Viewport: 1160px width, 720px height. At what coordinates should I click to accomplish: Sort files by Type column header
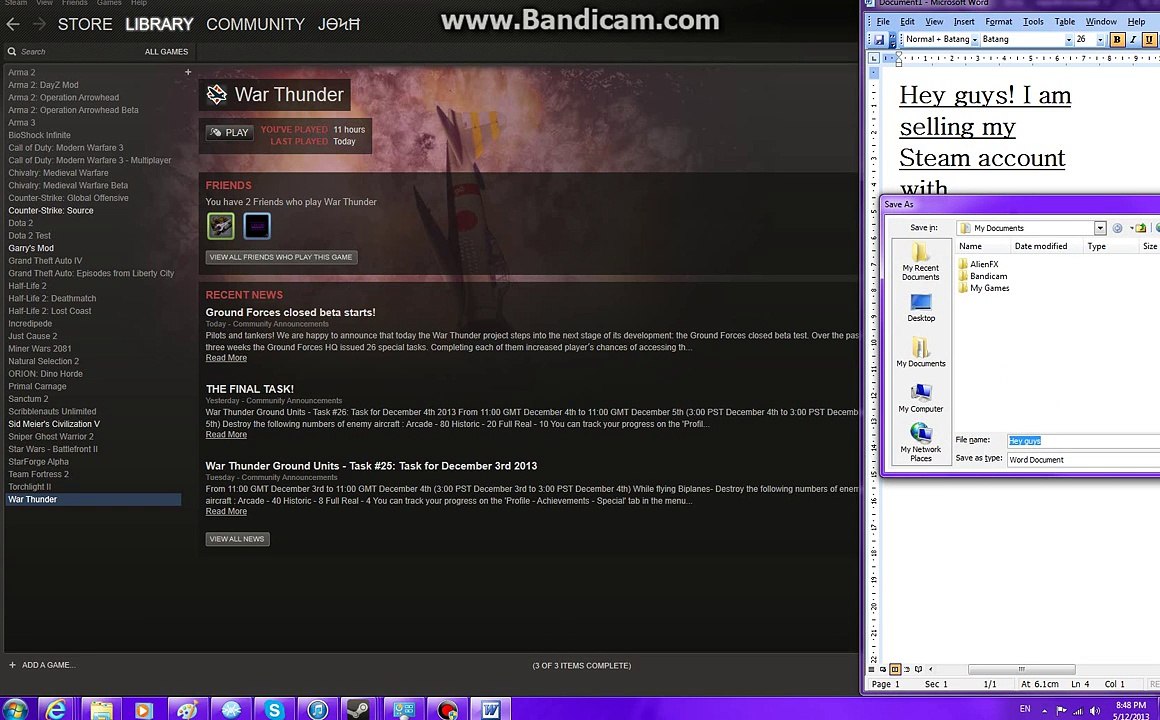point(1110,246)
